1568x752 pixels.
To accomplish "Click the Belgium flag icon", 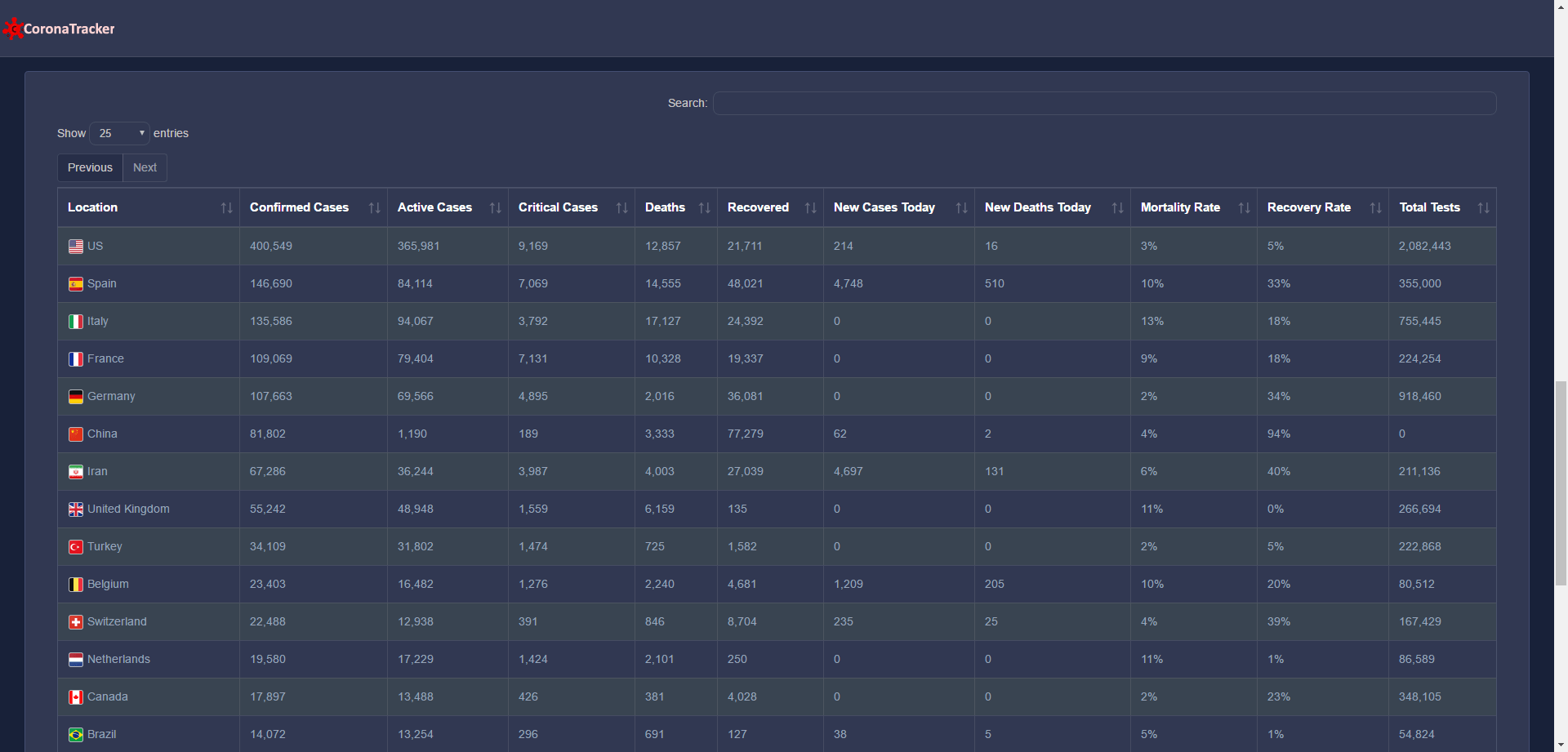I will pyautogui.click(x=76, y=585).
